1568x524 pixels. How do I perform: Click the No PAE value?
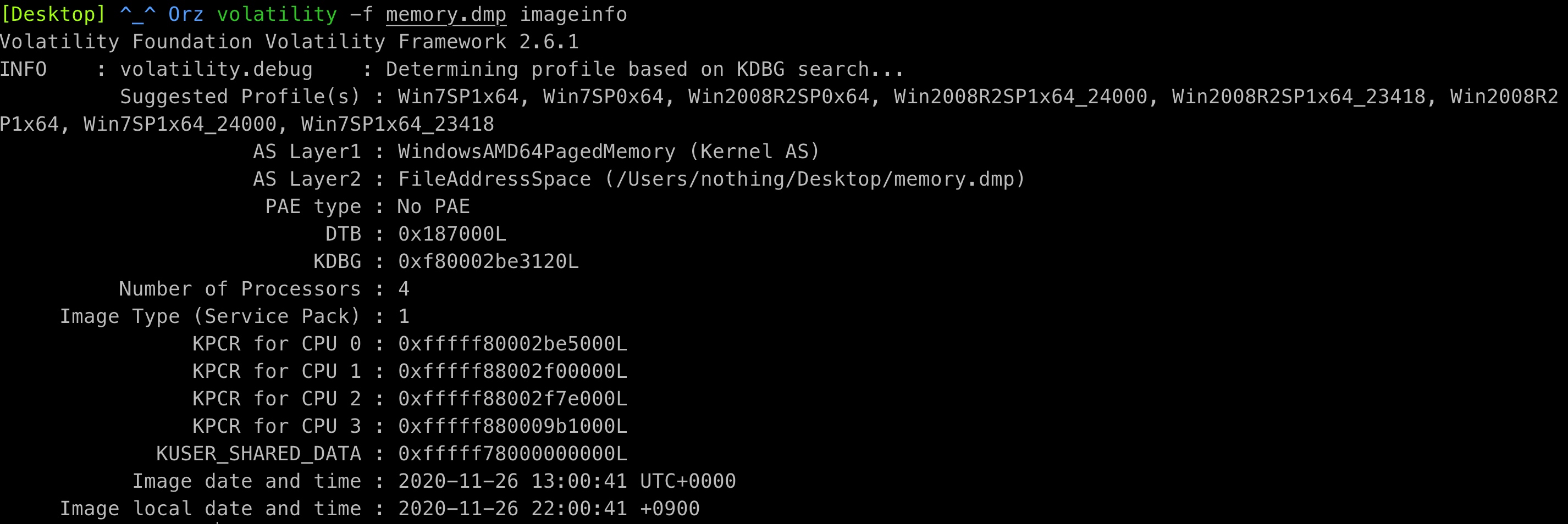pos(433,207)
